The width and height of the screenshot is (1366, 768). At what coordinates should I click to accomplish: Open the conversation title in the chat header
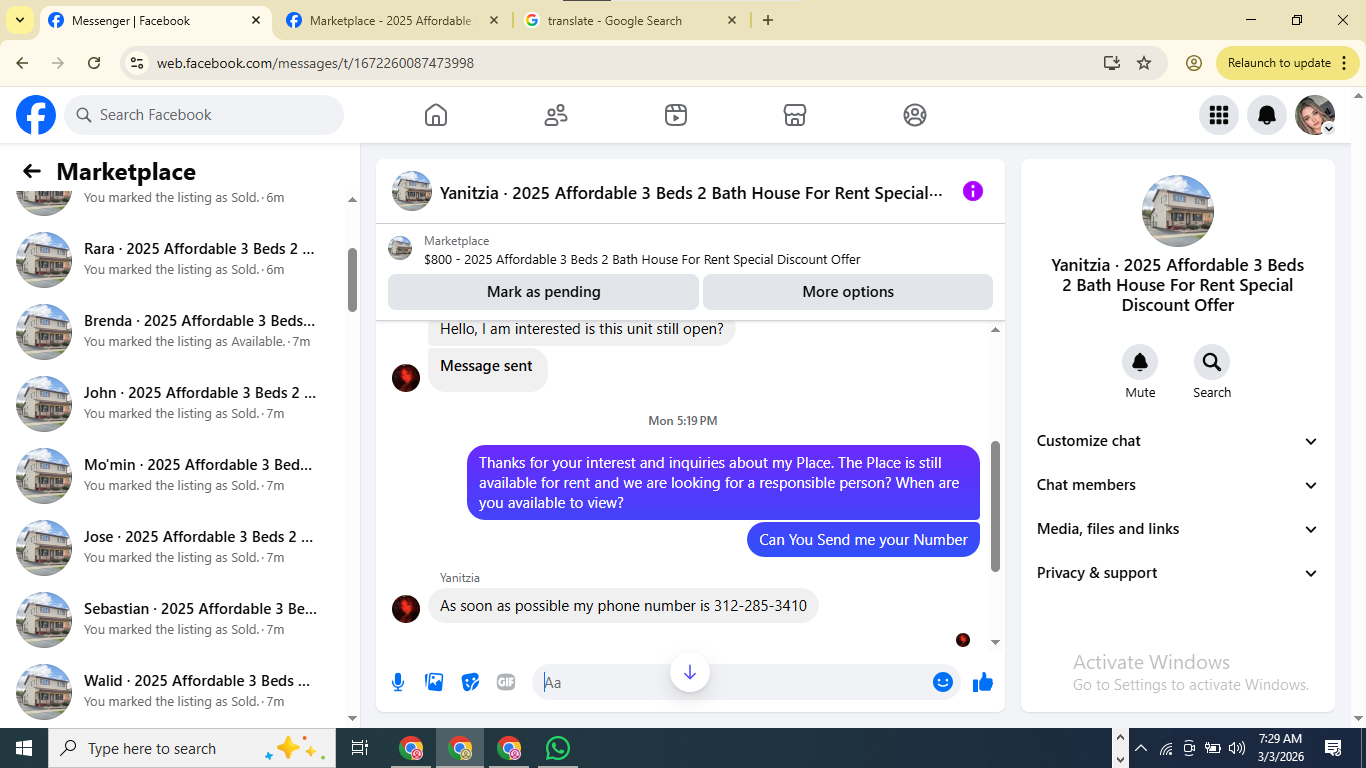[691, 193]
